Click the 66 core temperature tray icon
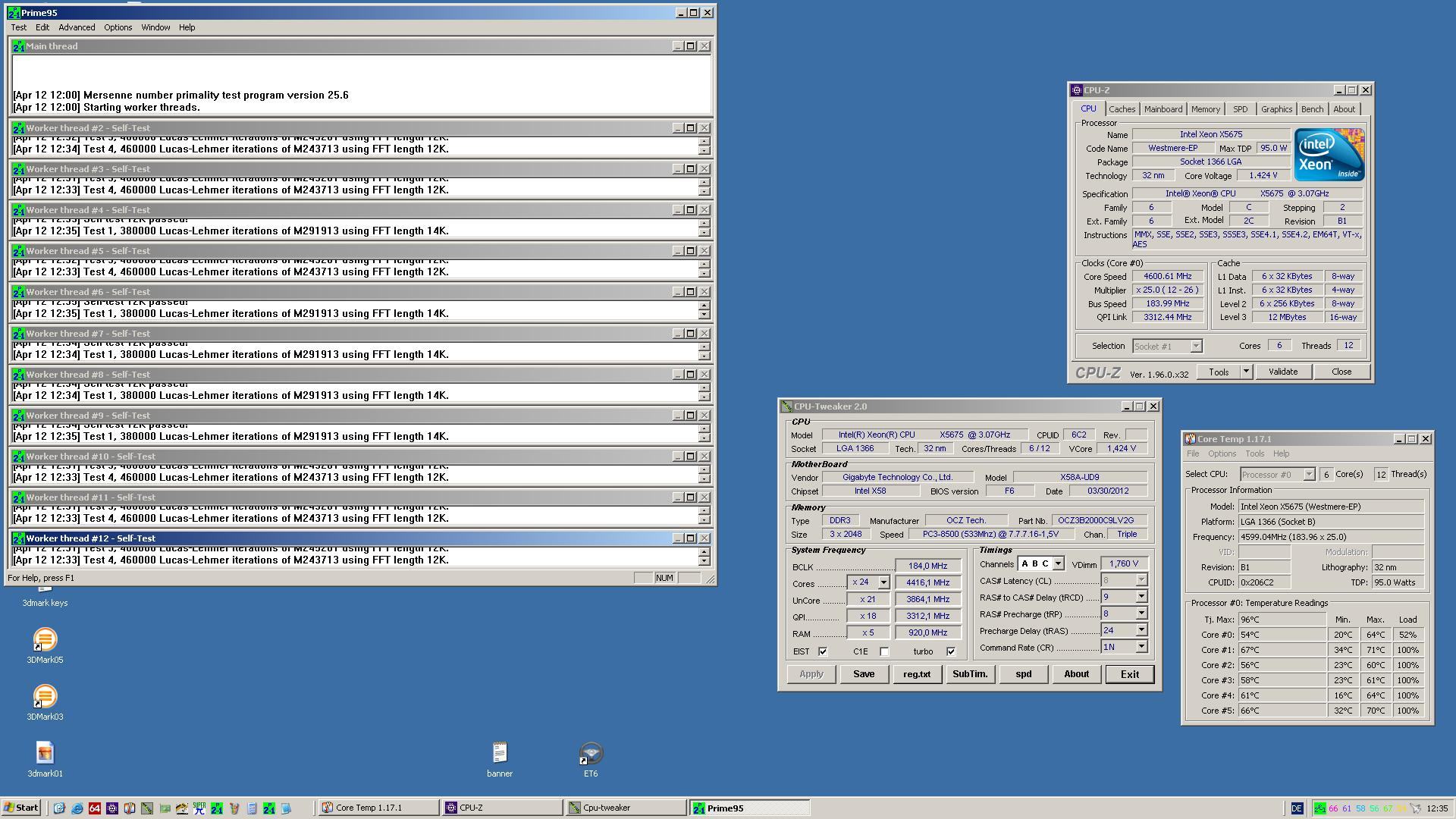Viewport: 1456px width, 819px height. tap(1334, 808)
